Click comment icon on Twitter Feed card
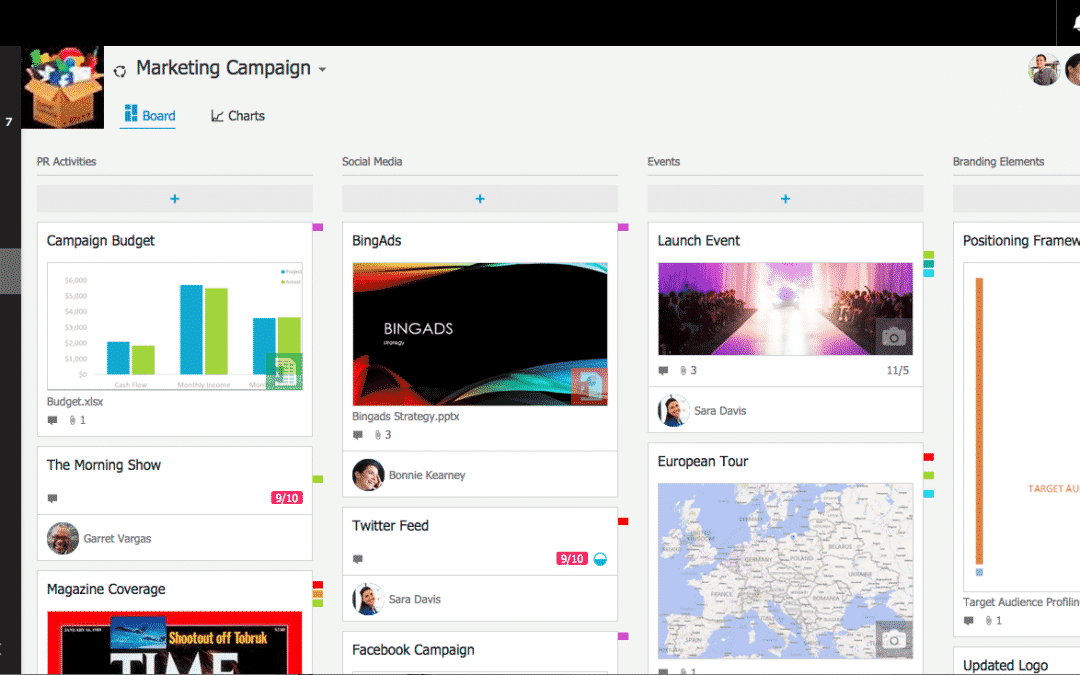 [357, 559]
